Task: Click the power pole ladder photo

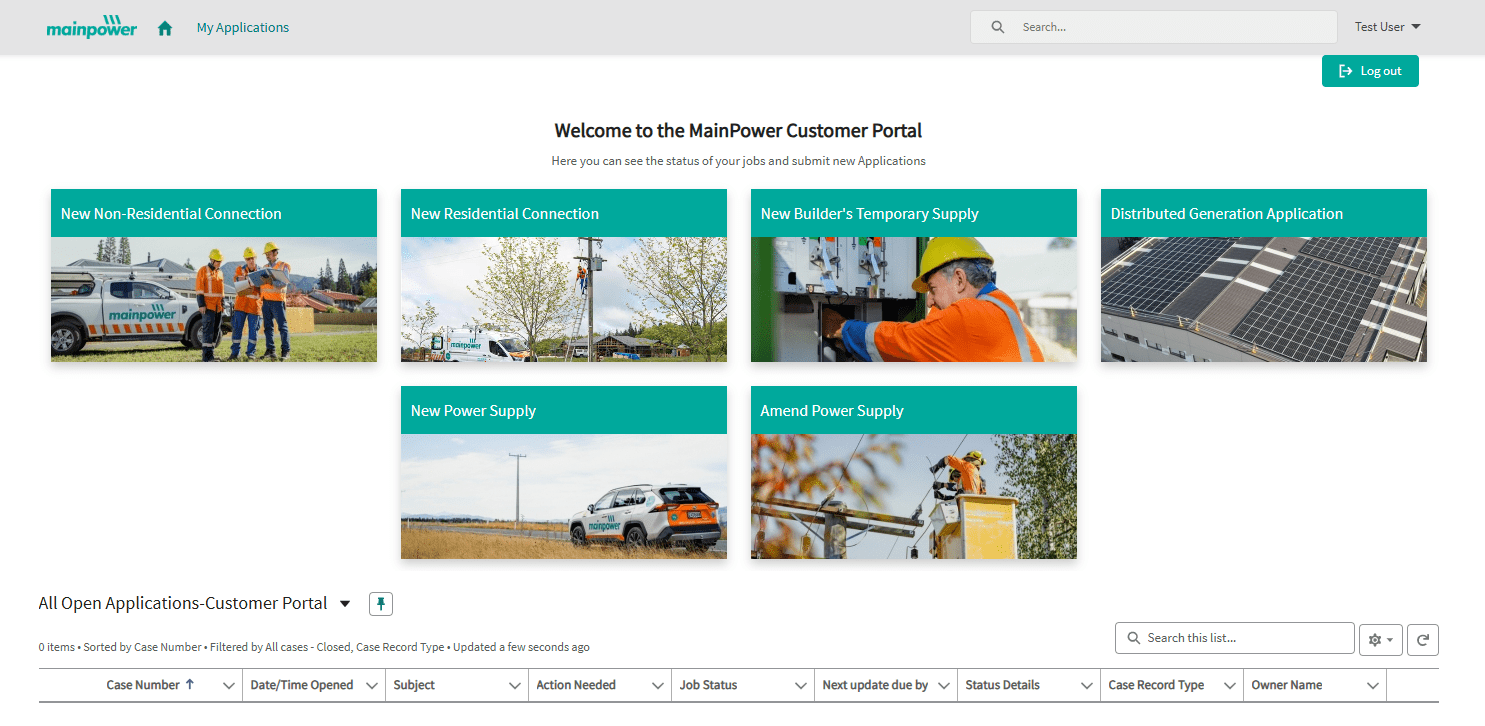Action: pyautogui.click(x=564, y=299)
